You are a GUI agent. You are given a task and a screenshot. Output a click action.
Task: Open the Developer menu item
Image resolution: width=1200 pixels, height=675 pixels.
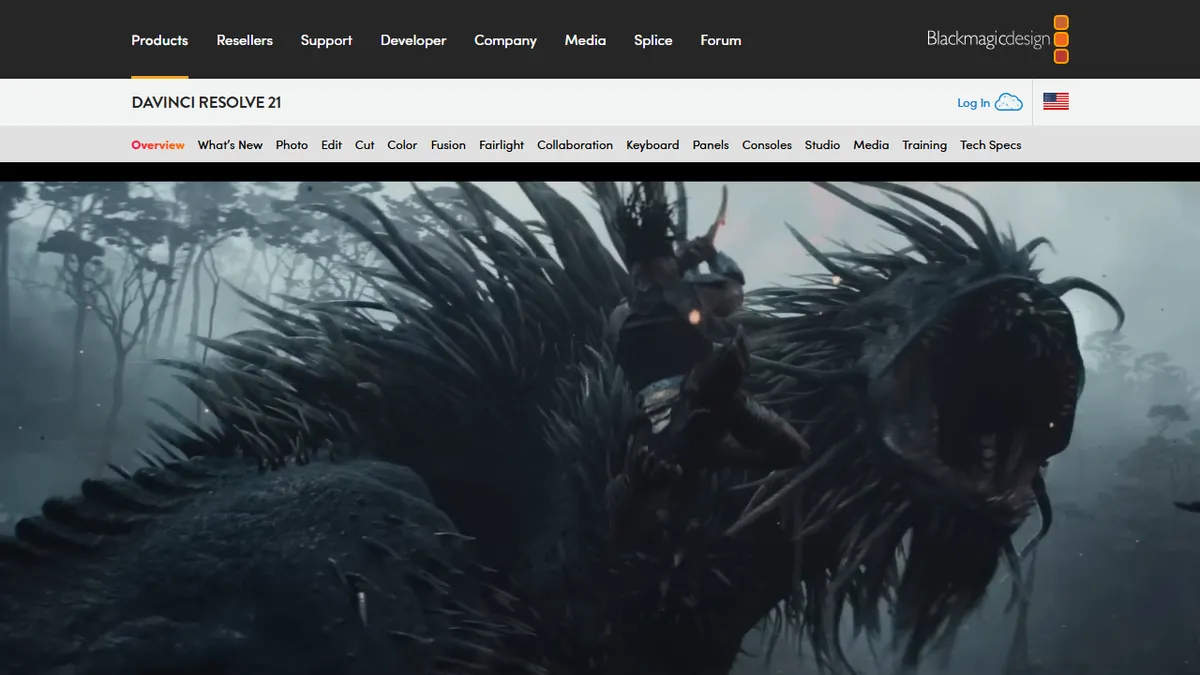point(413,40)
